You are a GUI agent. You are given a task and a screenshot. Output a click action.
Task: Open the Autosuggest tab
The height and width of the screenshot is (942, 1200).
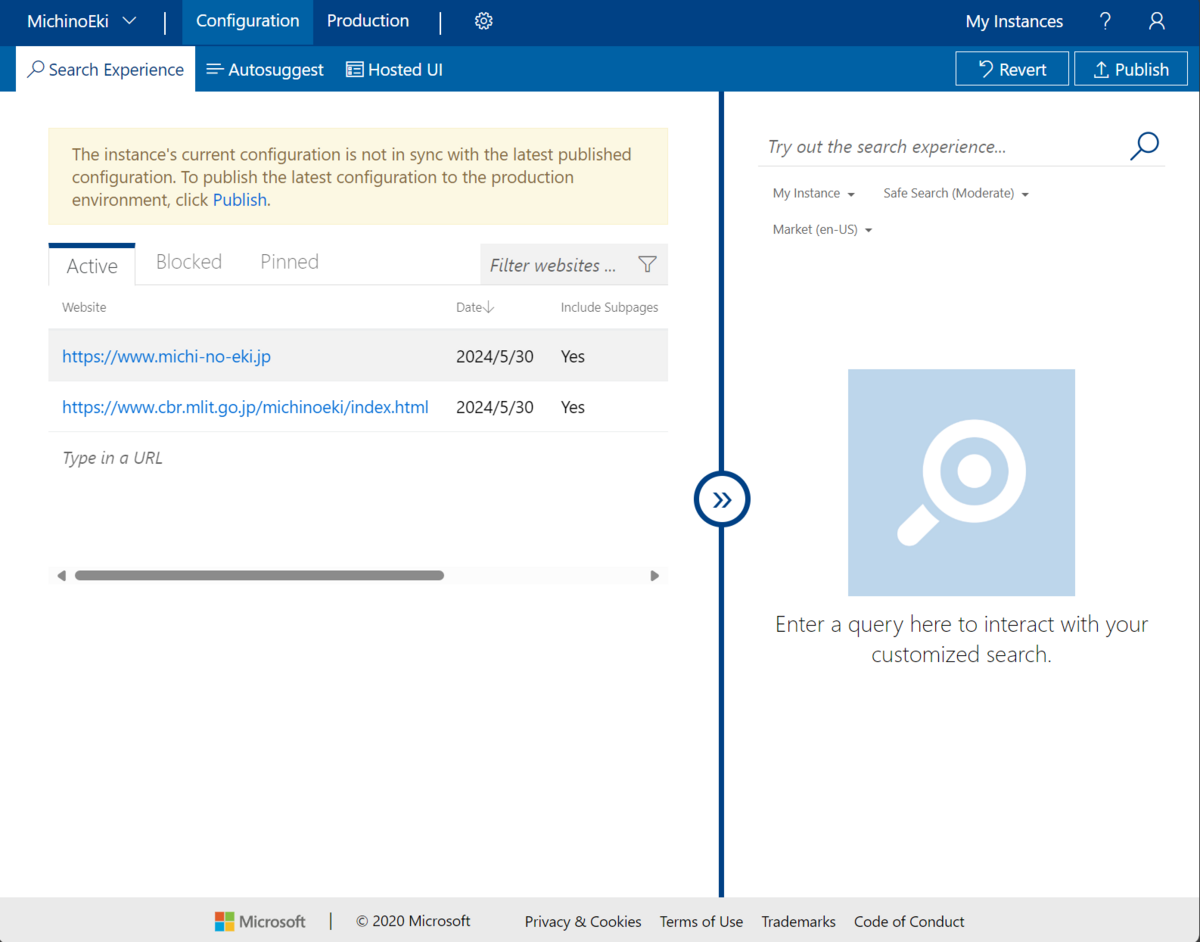point(265,69)
